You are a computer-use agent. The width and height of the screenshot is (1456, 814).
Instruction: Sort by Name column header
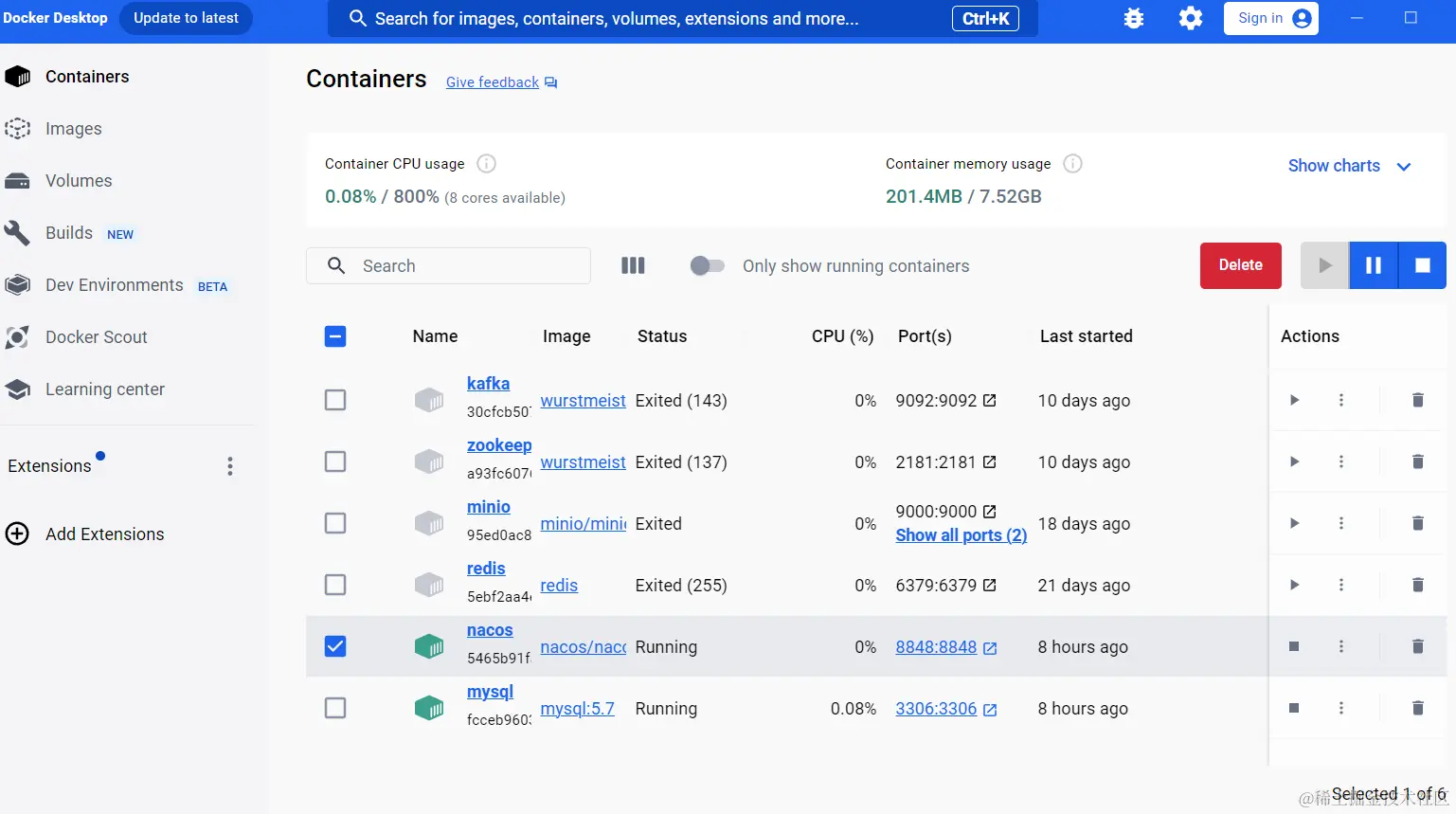[435, 336]
